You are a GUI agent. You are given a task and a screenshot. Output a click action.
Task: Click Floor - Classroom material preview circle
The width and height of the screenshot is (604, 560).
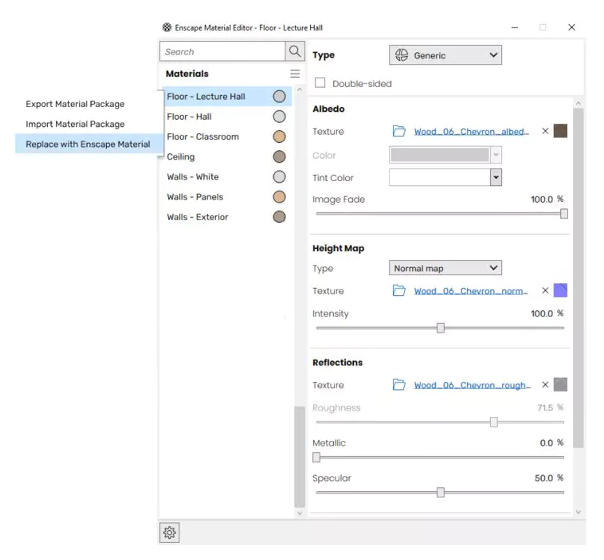coord(279,136)
